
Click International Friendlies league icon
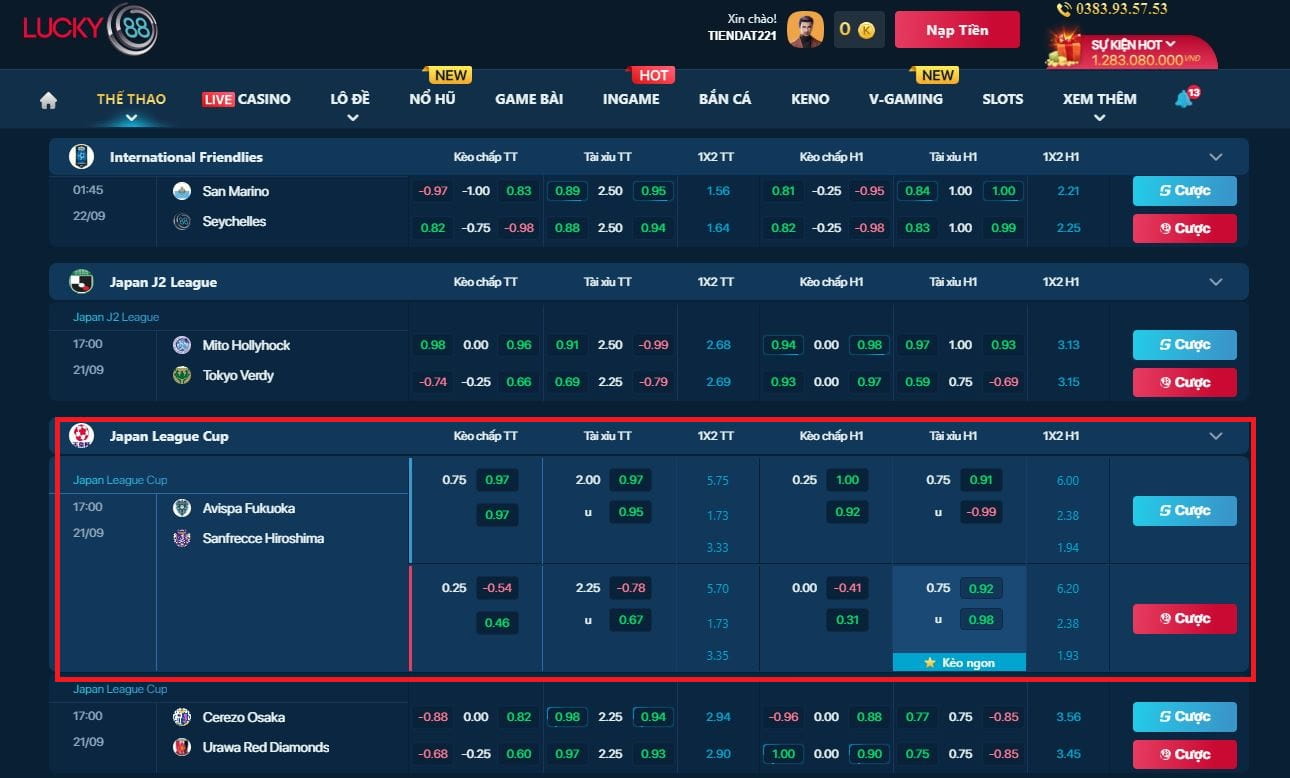(x=81, y=157)
